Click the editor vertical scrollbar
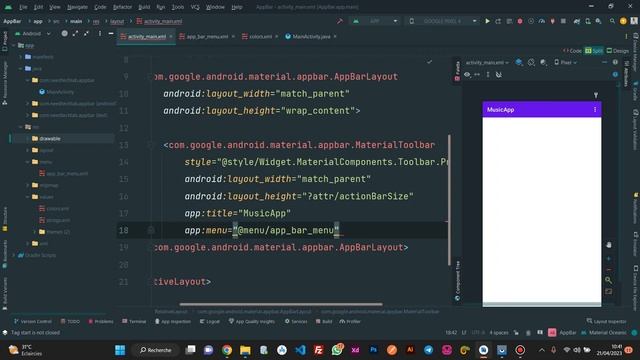 coord(449,200)
